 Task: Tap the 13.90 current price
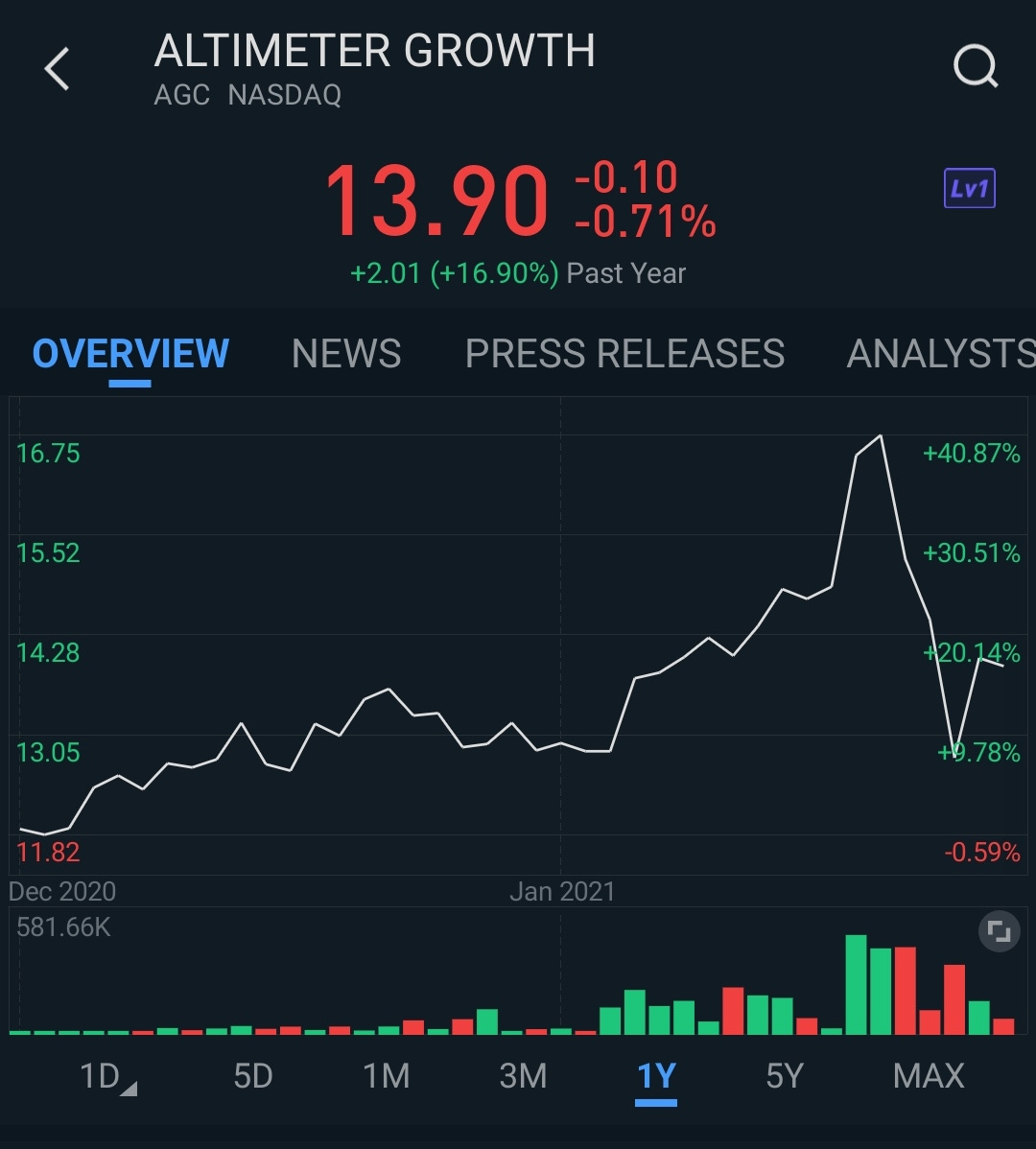tap(436, 200)
